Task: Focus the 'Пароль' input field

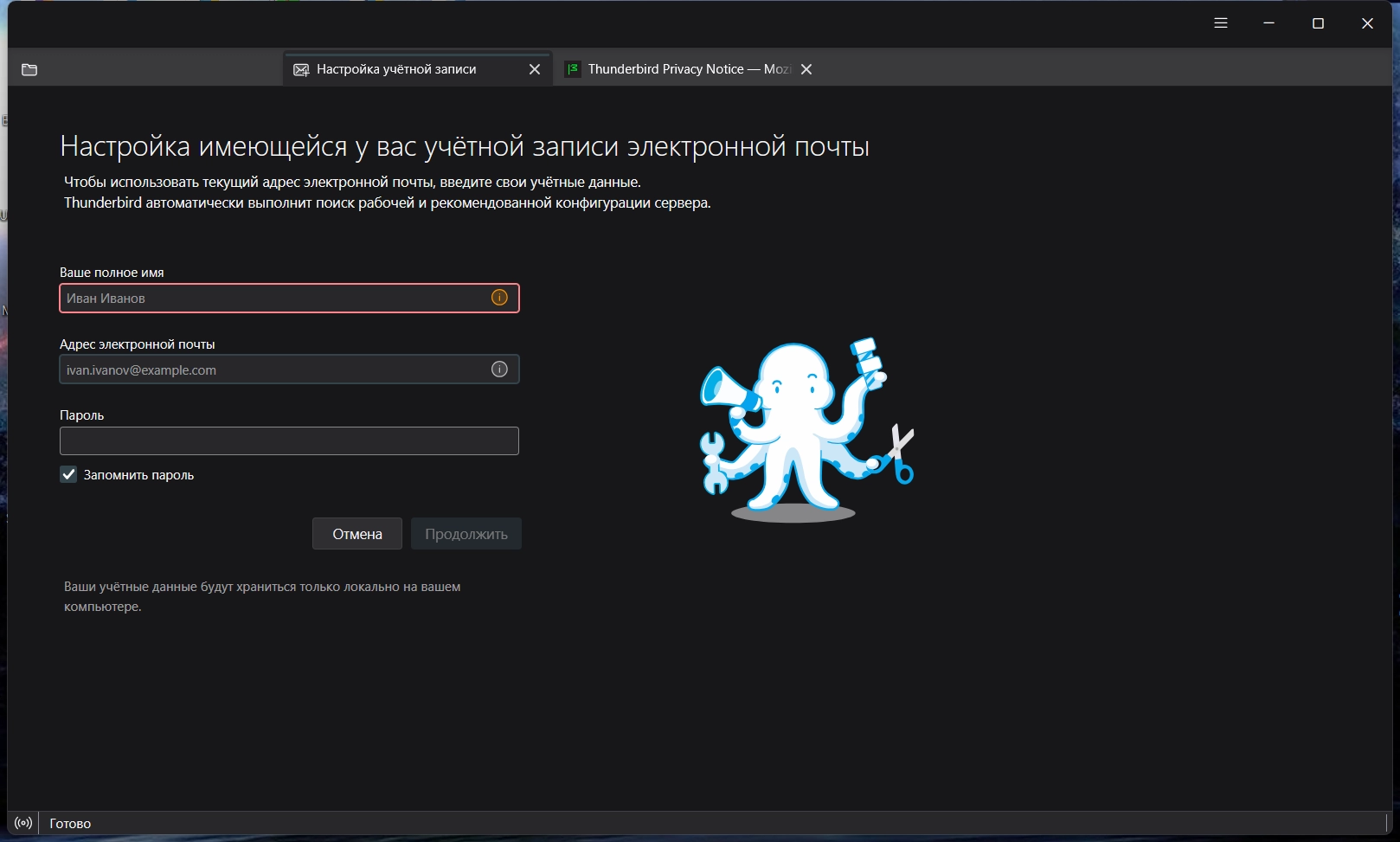Action: click(x=289, y=440)
